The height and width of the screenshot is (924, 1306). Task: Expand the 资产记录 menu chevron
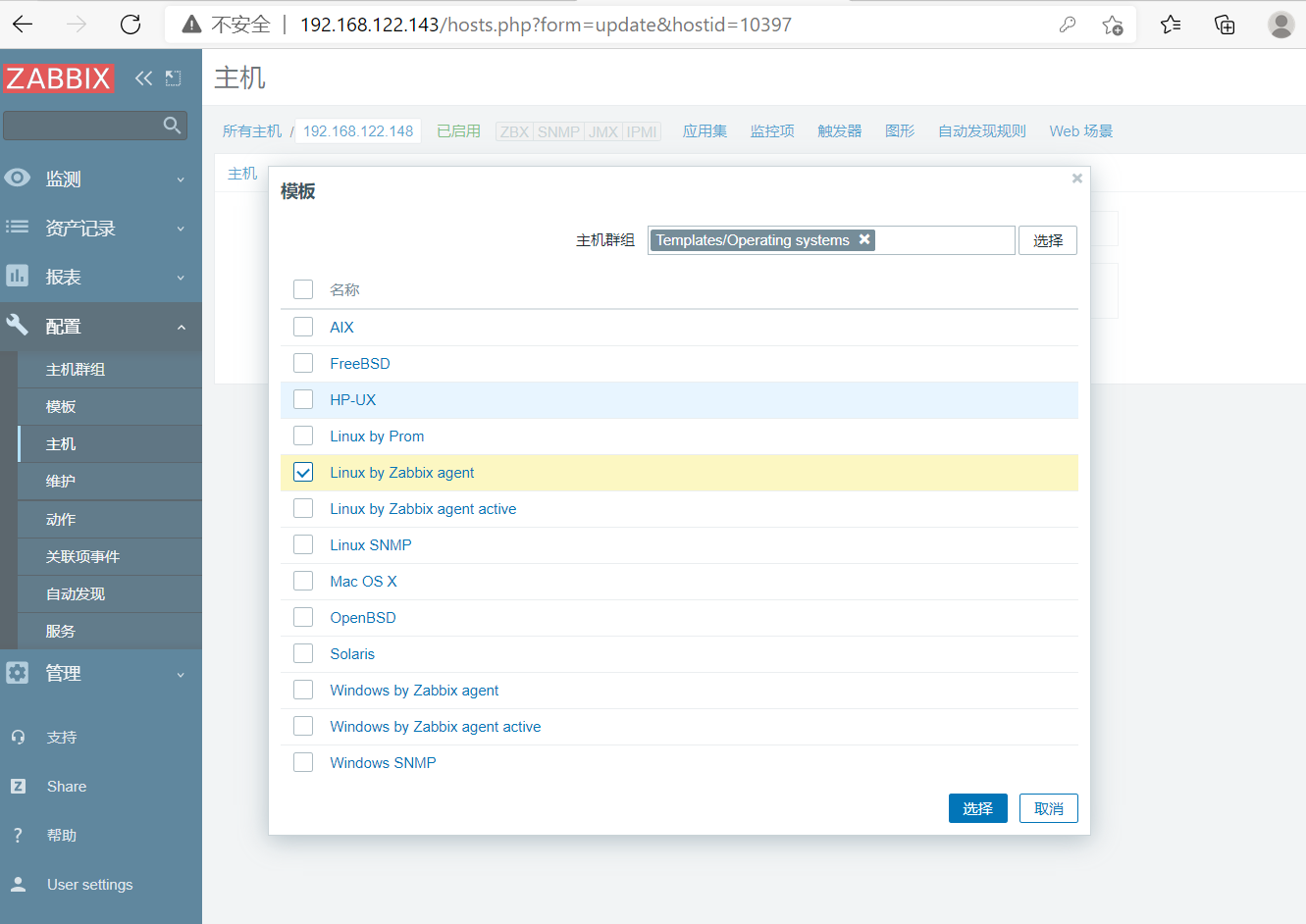[x=181, y=229]
